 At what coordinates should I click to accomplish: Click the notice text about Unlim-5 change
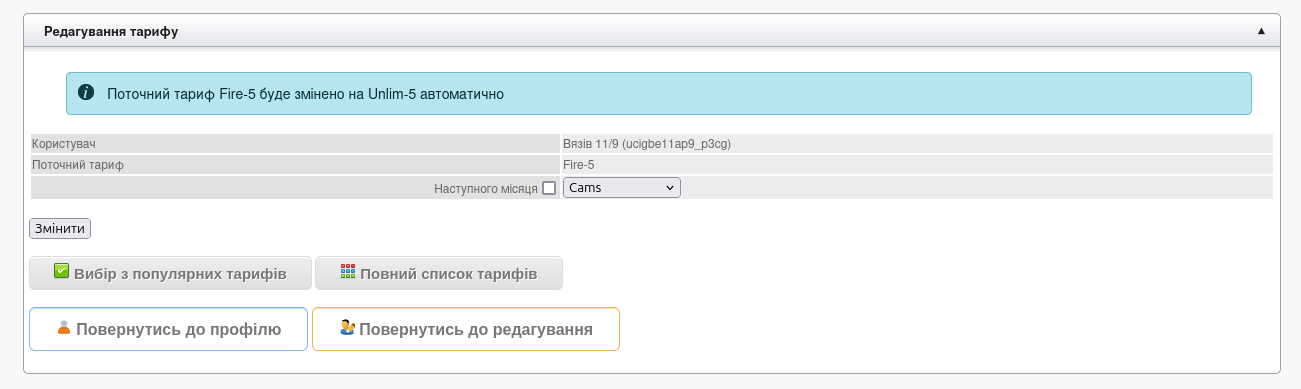[x=305, y=94]
